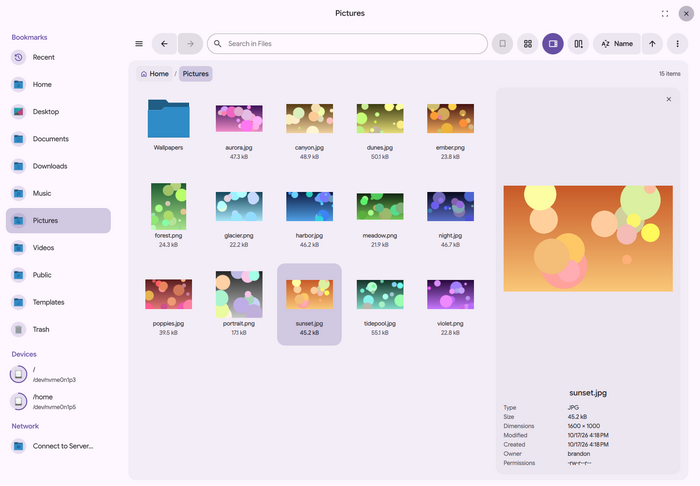The width and height of the screenshot is (700, 486).
Task: Open Videos from the sidebar
Action: click(58, 248)
